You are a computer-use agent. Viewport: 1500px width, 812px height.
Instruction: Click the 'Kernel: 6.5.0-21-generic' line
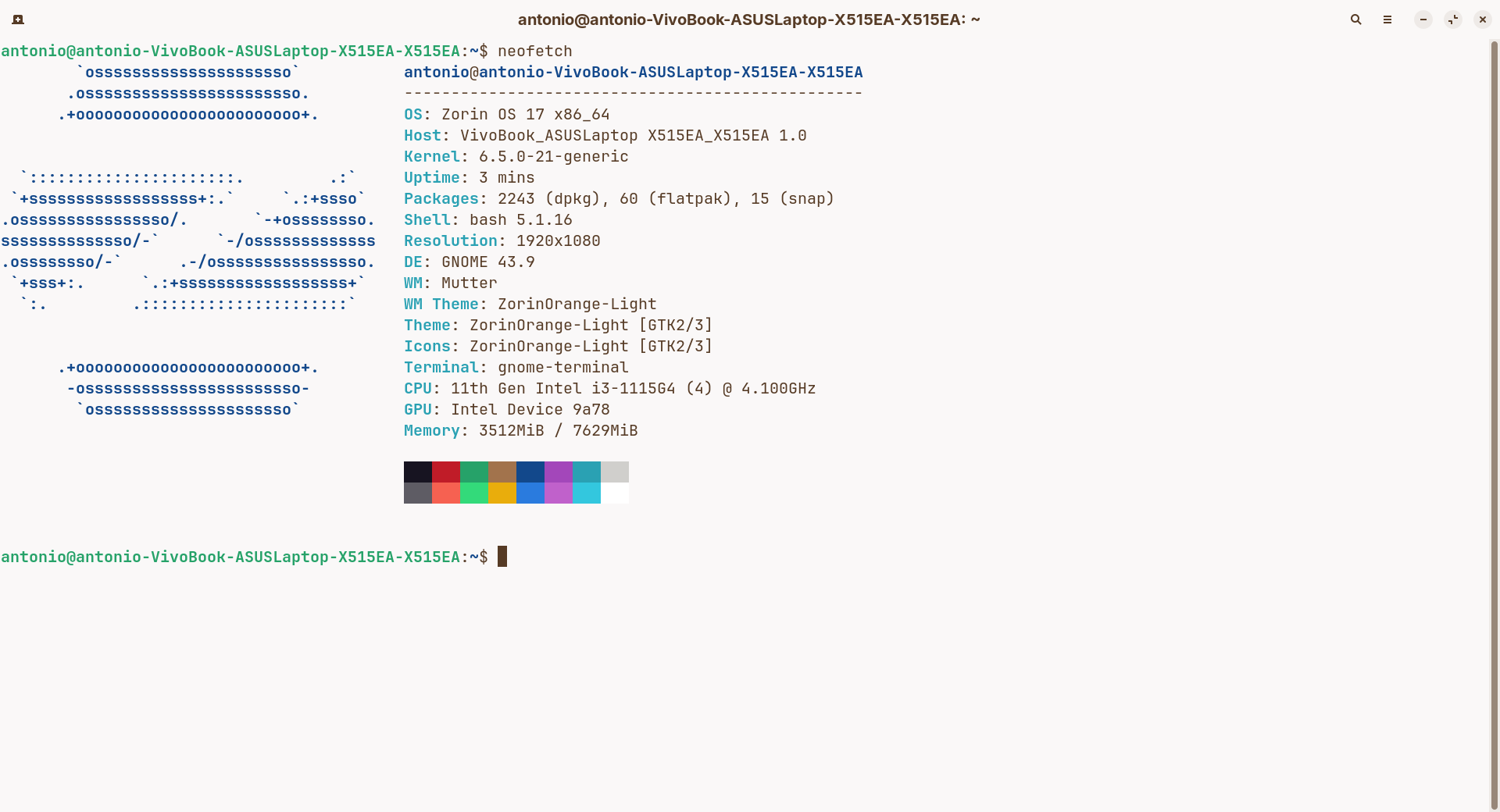(x=516, y=156)
